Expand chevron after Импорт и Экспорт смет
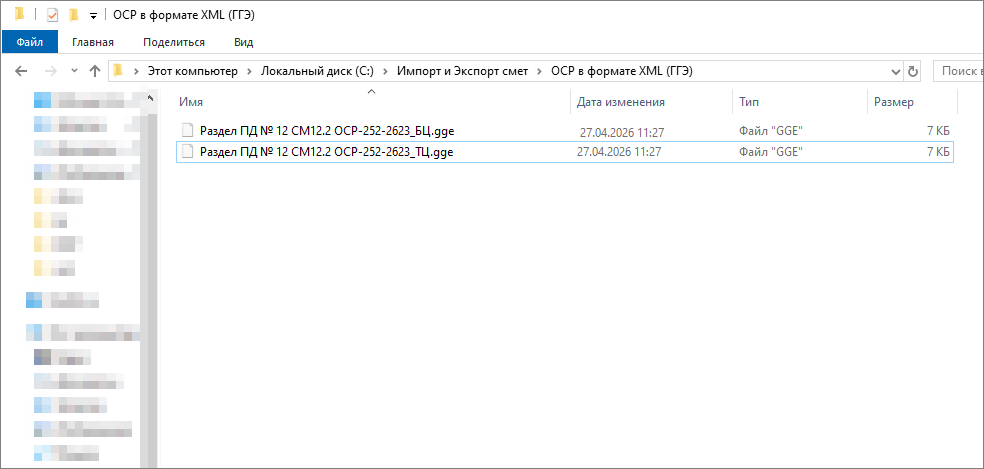This screenshot has height=469, width=984. point(540,71)
